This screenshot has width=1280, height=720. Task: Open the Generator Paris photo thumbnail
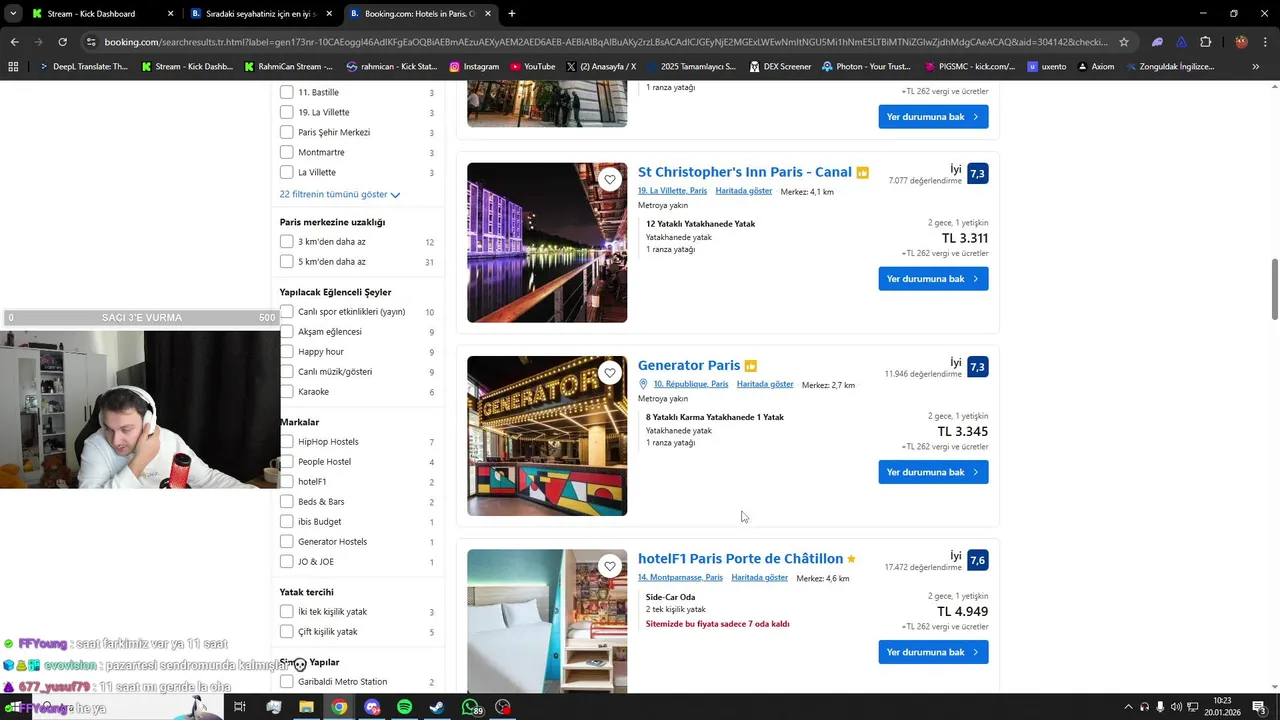547,436
